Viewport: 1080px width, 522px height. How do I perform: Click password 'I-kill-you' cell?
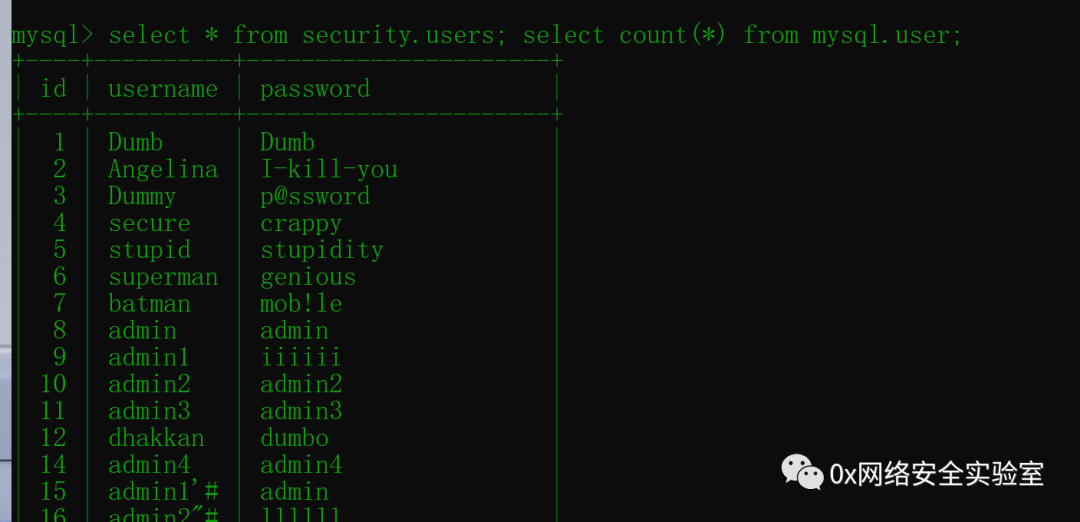pyautogui.click(x=329, y=169)
